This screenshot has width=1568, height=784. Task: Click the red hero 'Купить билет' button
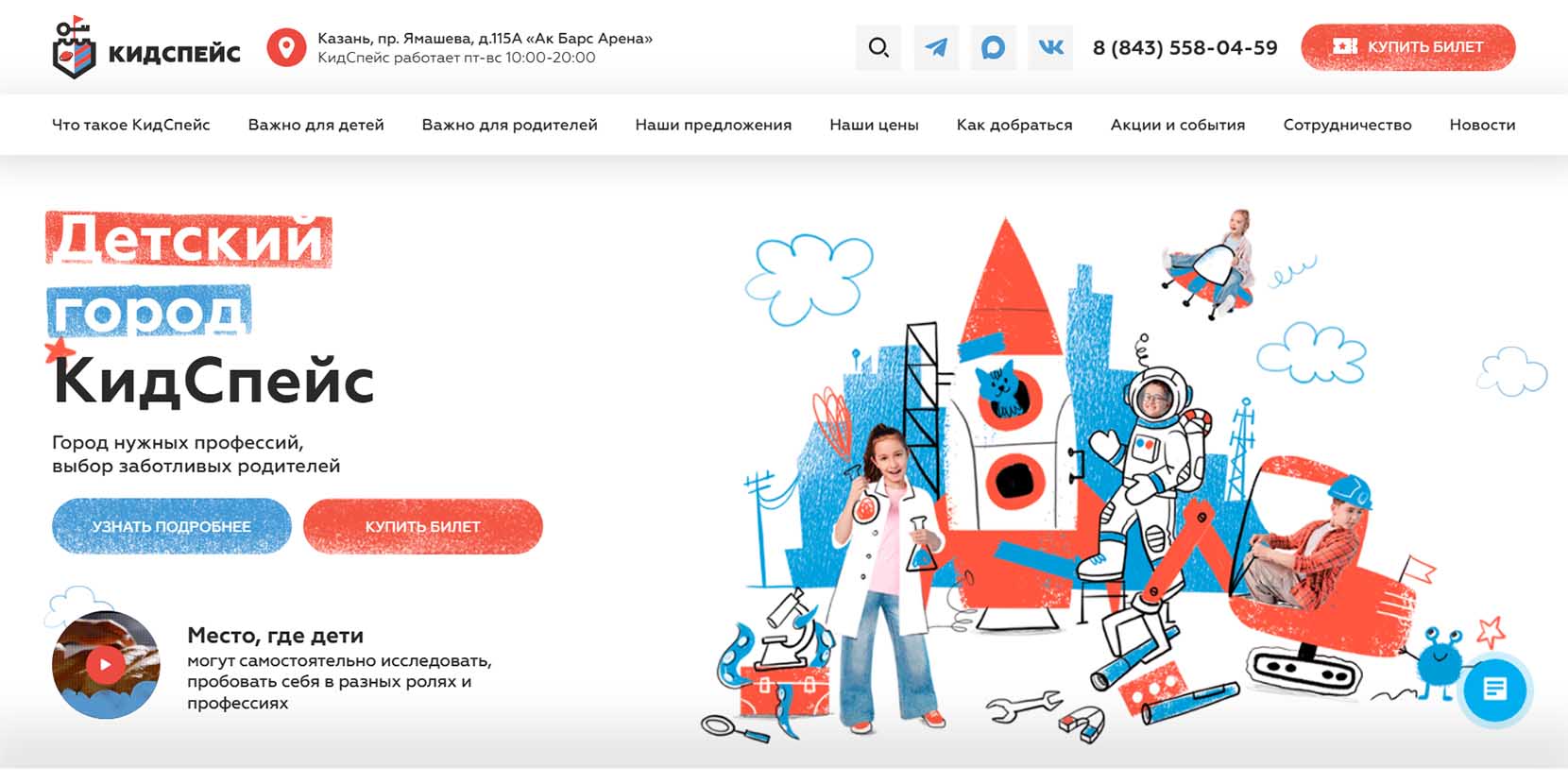point(423,526)
